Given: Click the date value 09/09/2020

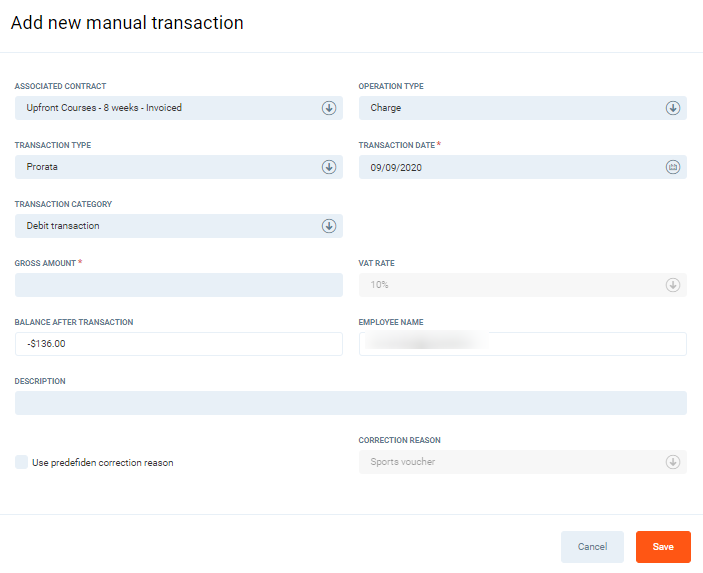Looking at the screenshot, I should tap(396, 168).
